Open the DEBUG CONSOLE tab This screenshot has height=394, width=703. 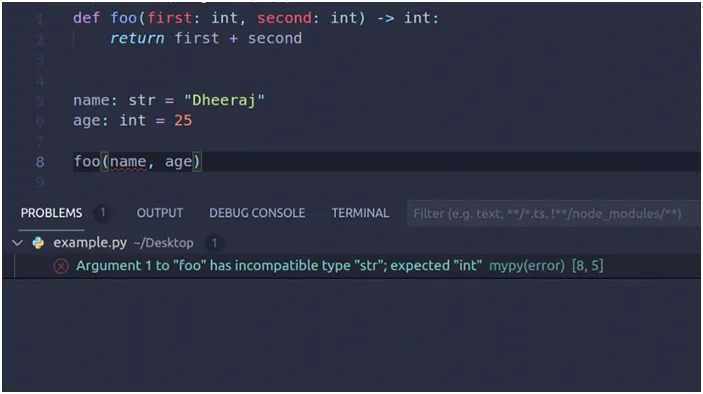[x=257, y=213]
